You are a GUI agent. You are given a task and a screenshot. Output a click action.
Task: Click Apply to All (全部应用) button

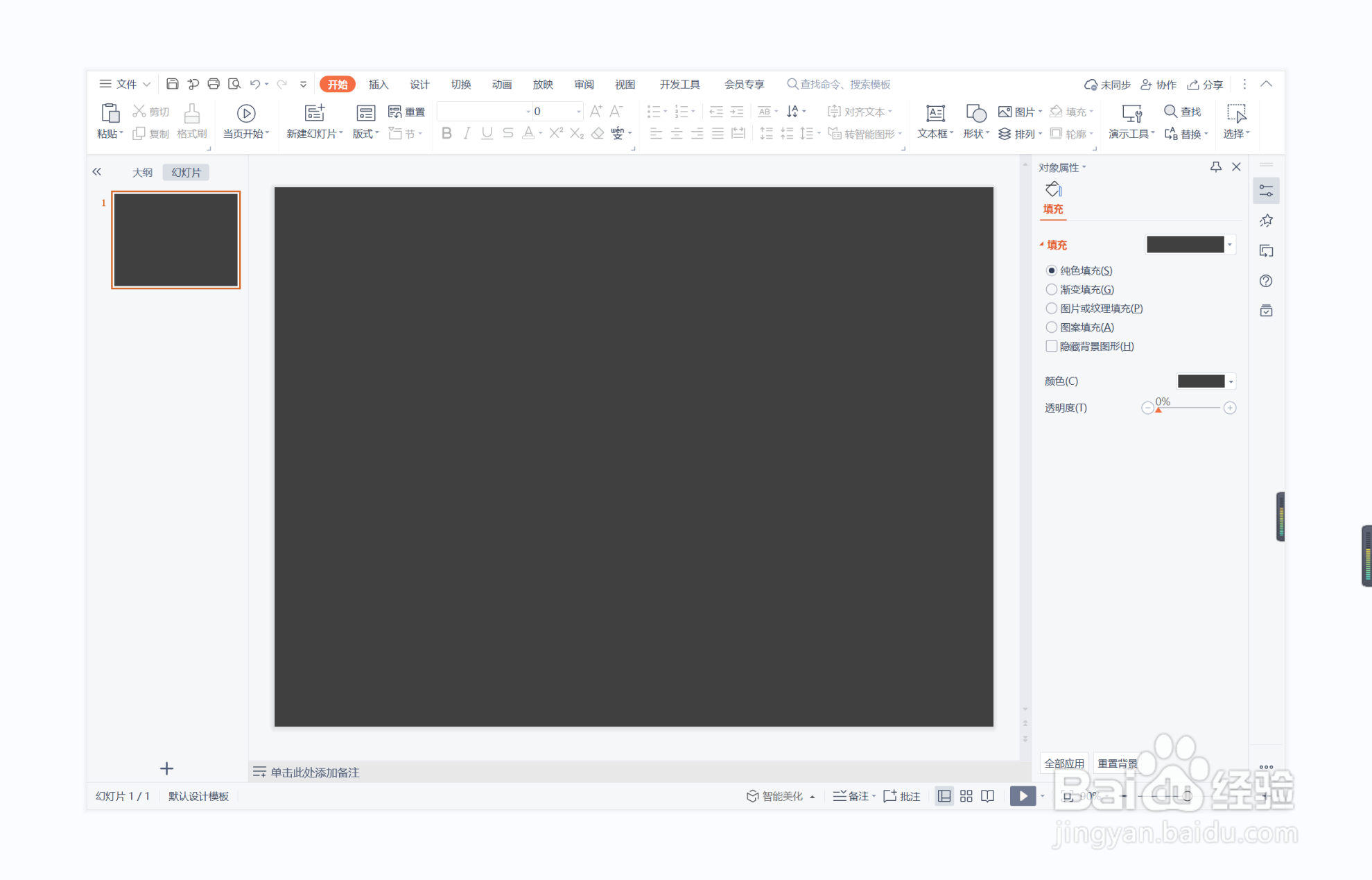tap(1063, 763)
